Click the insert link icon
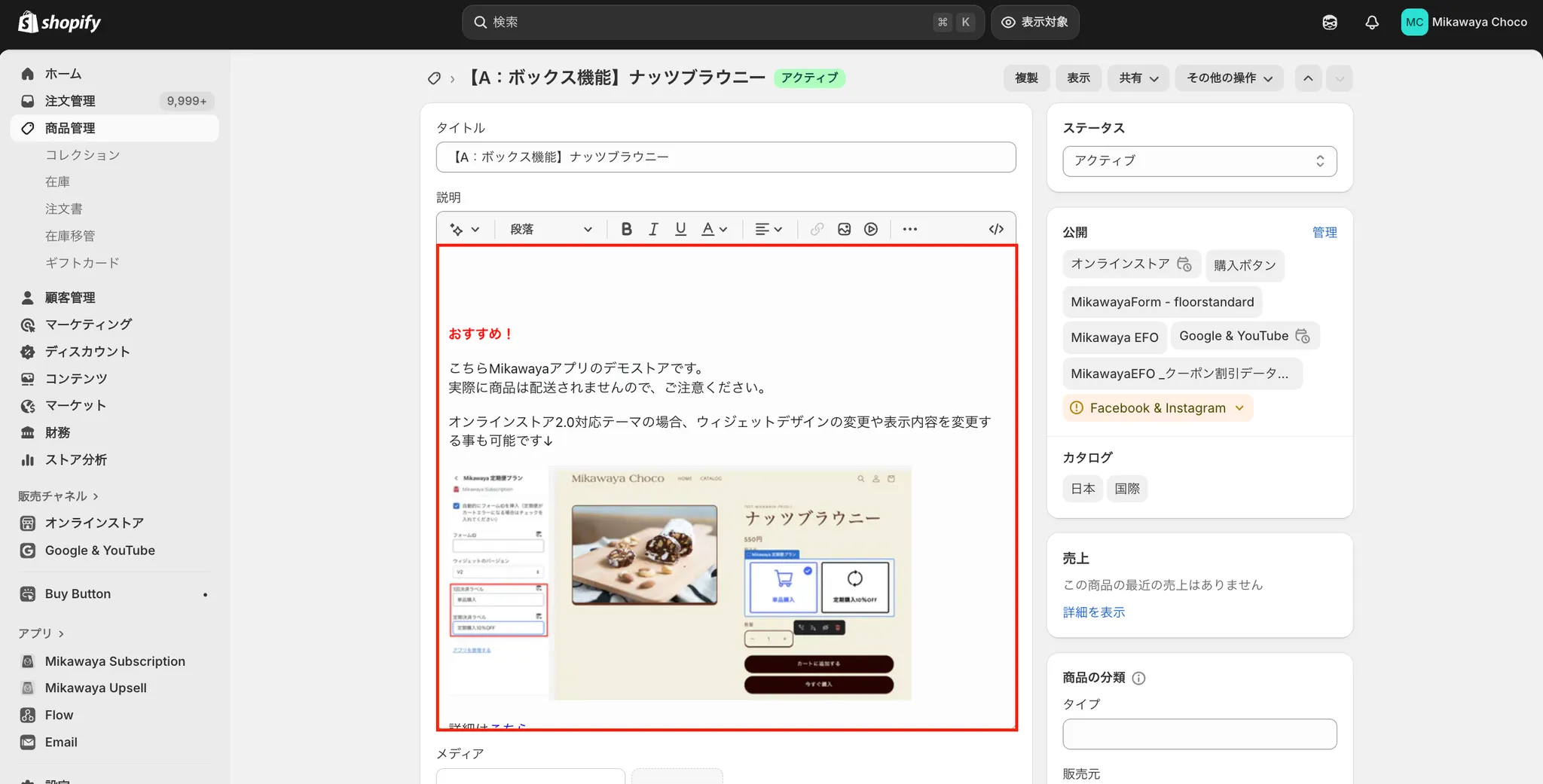This screenshot has height=784, width=1543. 817,229
